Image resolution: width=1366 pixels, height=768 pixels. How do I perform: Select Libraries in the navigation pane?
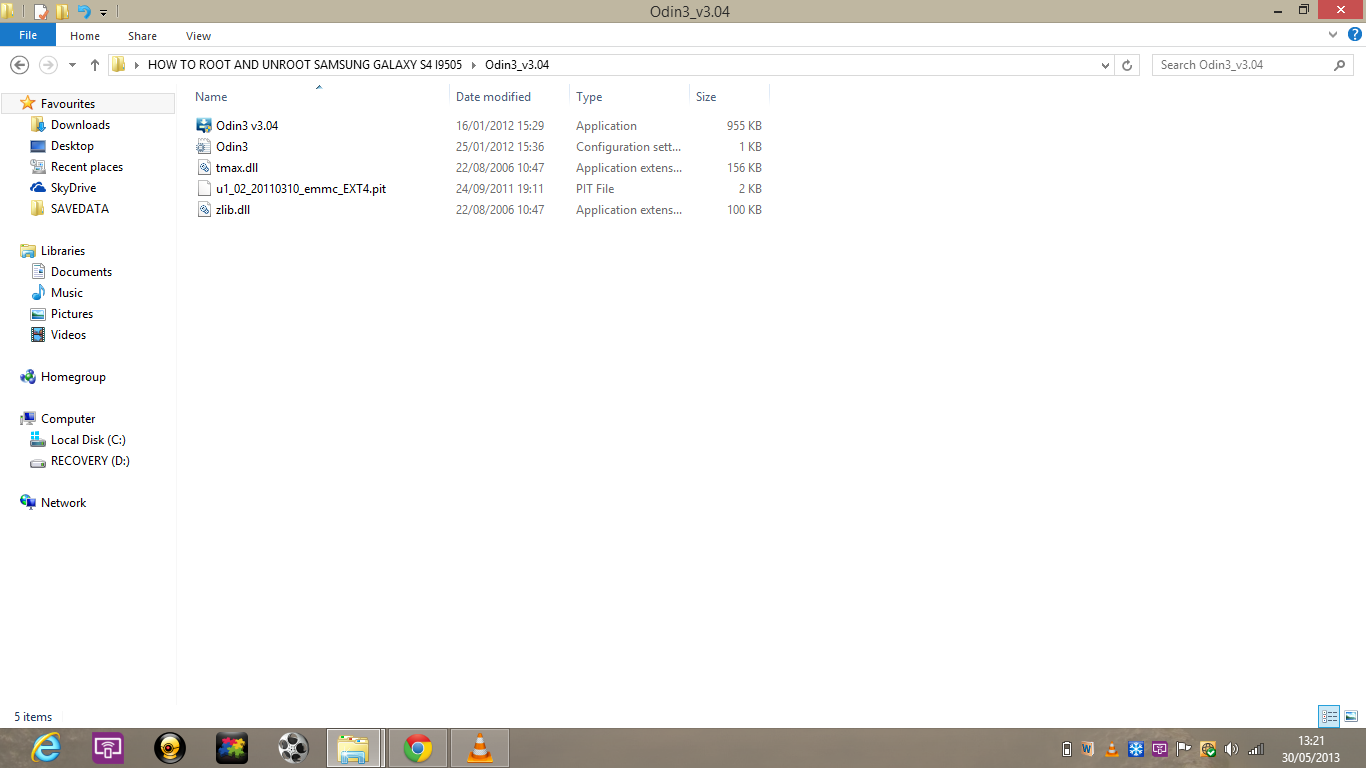point(63,251)
